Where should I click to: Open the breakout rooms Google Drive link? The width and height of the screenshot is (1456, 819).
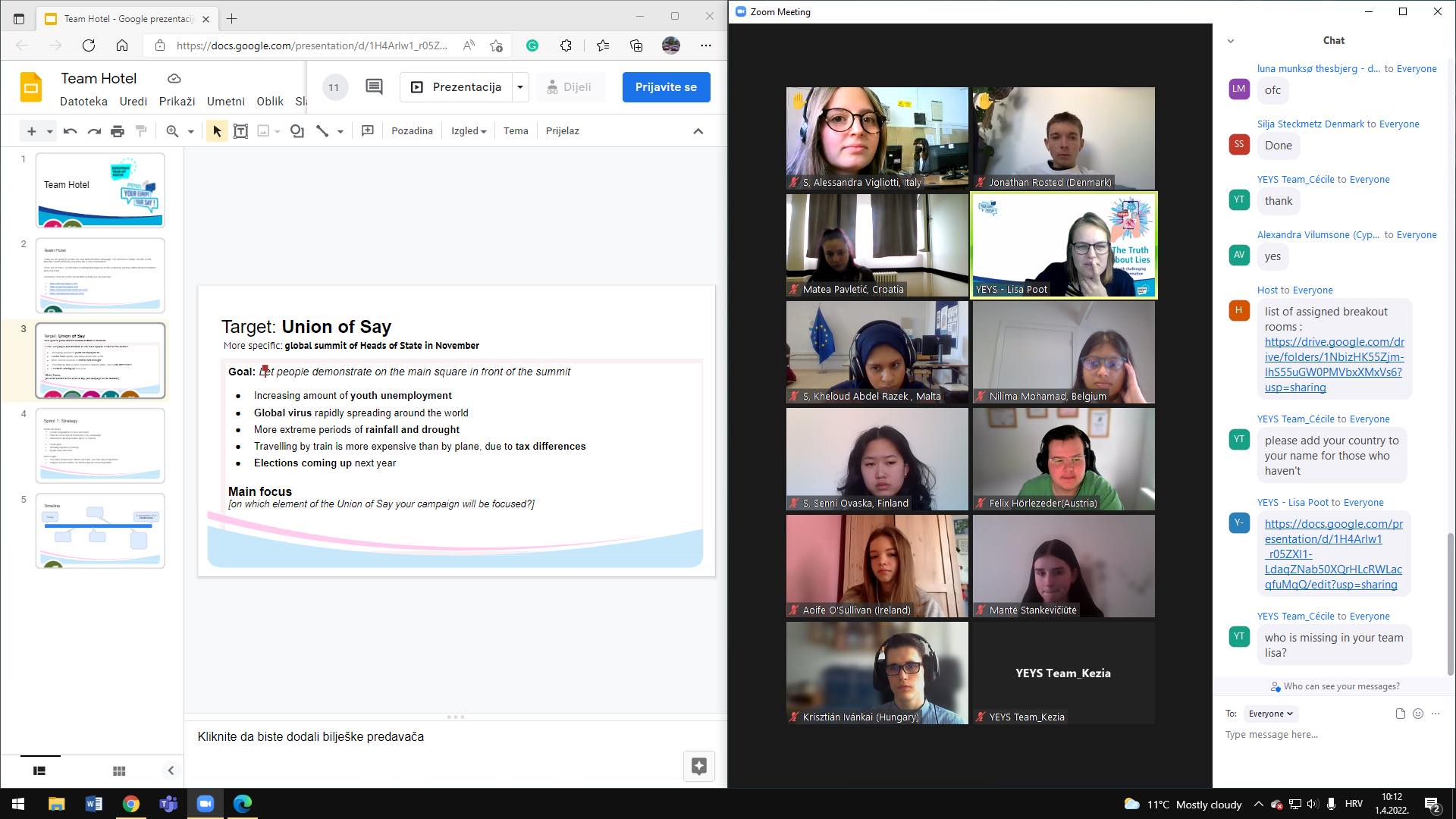point(1334,365)
